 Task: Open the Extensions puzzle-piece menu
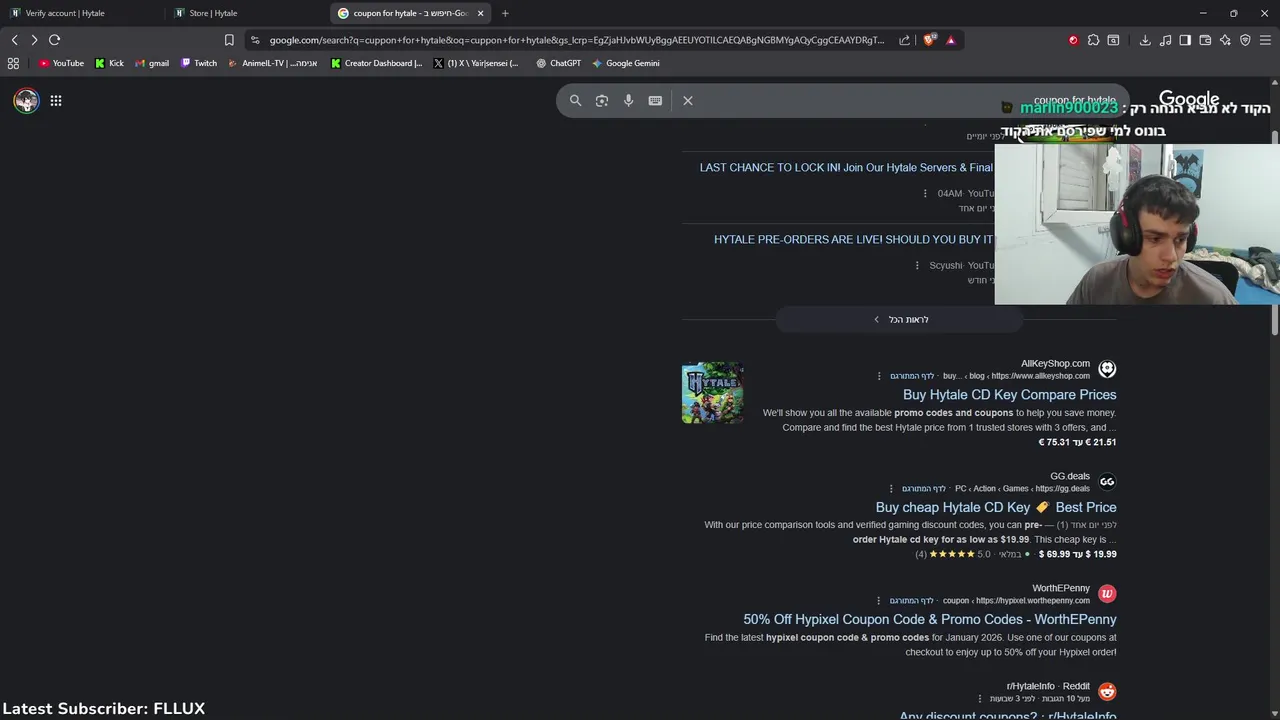coord(1093,40)
